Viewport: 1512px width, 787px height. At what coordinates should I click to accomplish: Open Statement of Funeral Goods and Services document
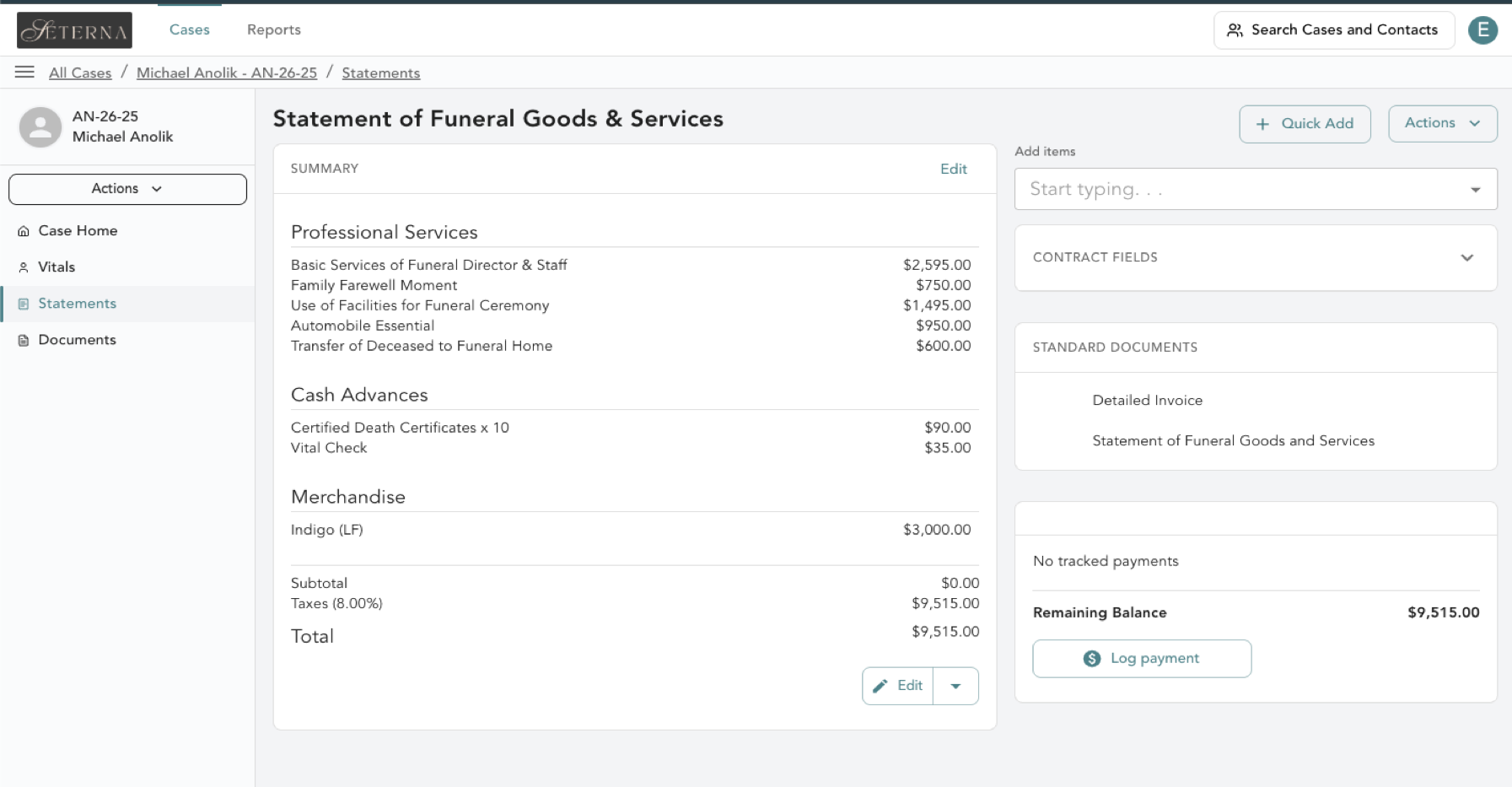pos(1233,441)
